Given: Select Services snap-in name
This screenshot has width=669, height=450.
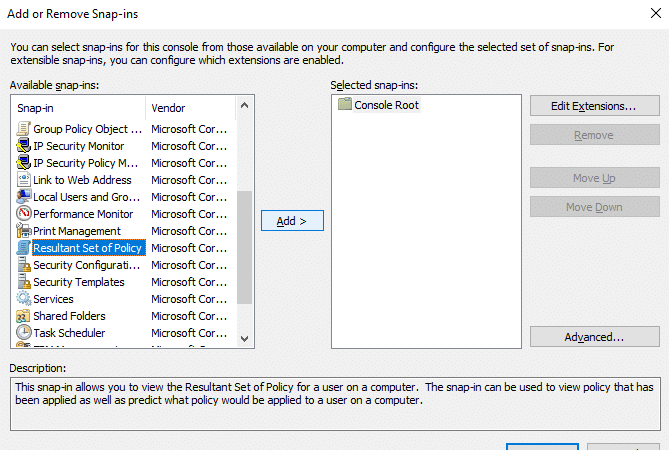Looking at the screenshot, I should pyautogui.click(x=53, y=299).
